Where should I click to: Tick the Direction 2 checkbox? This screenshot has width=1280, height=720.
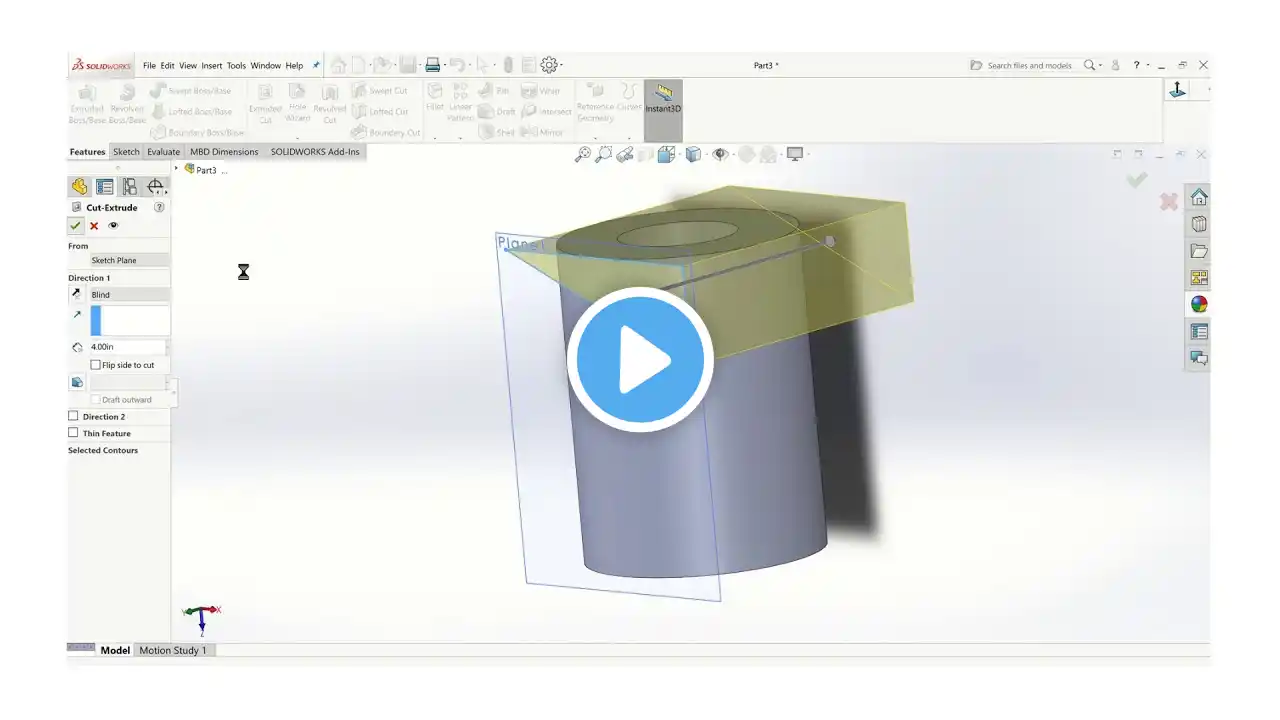pyautogui.click(x=73, y=416)
